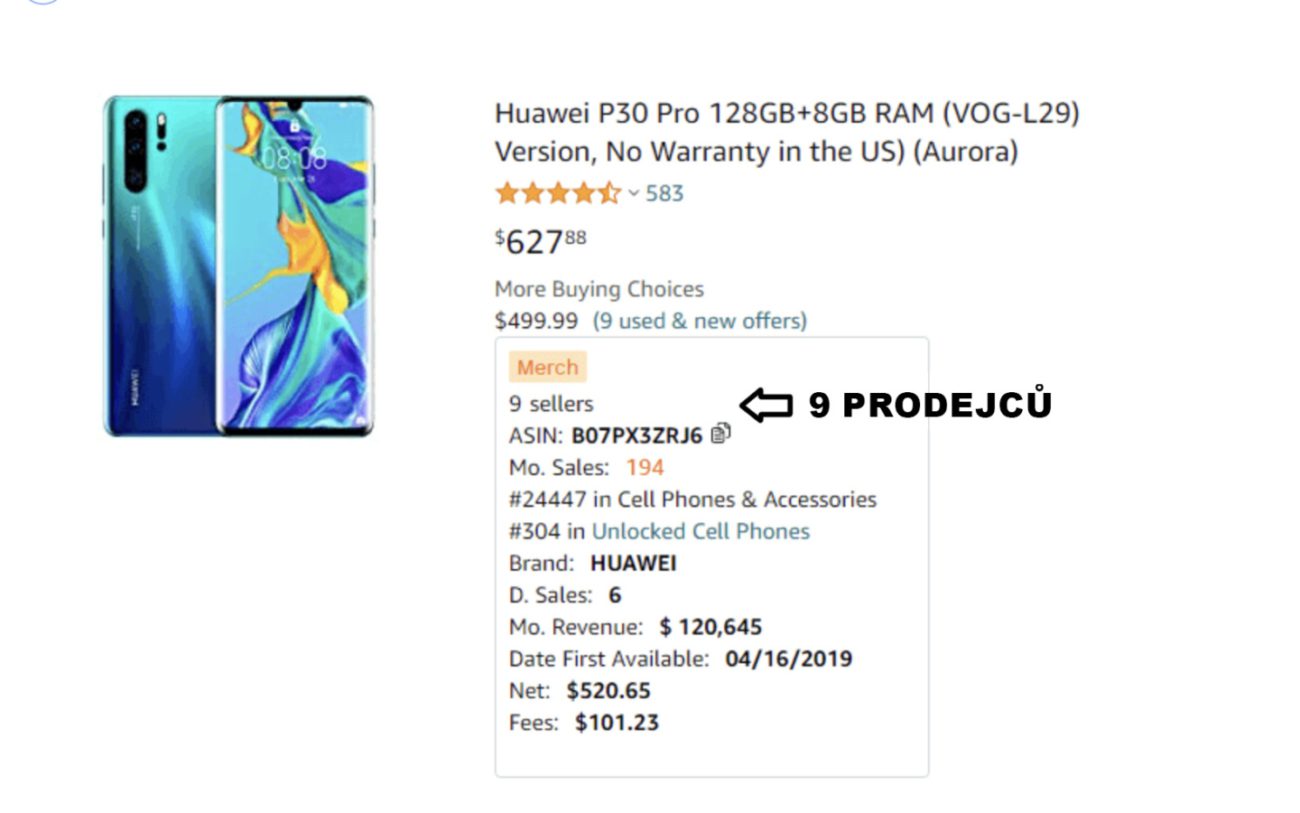
Task: Click the Mo. Sales value 194
Action: coord(645,467)
